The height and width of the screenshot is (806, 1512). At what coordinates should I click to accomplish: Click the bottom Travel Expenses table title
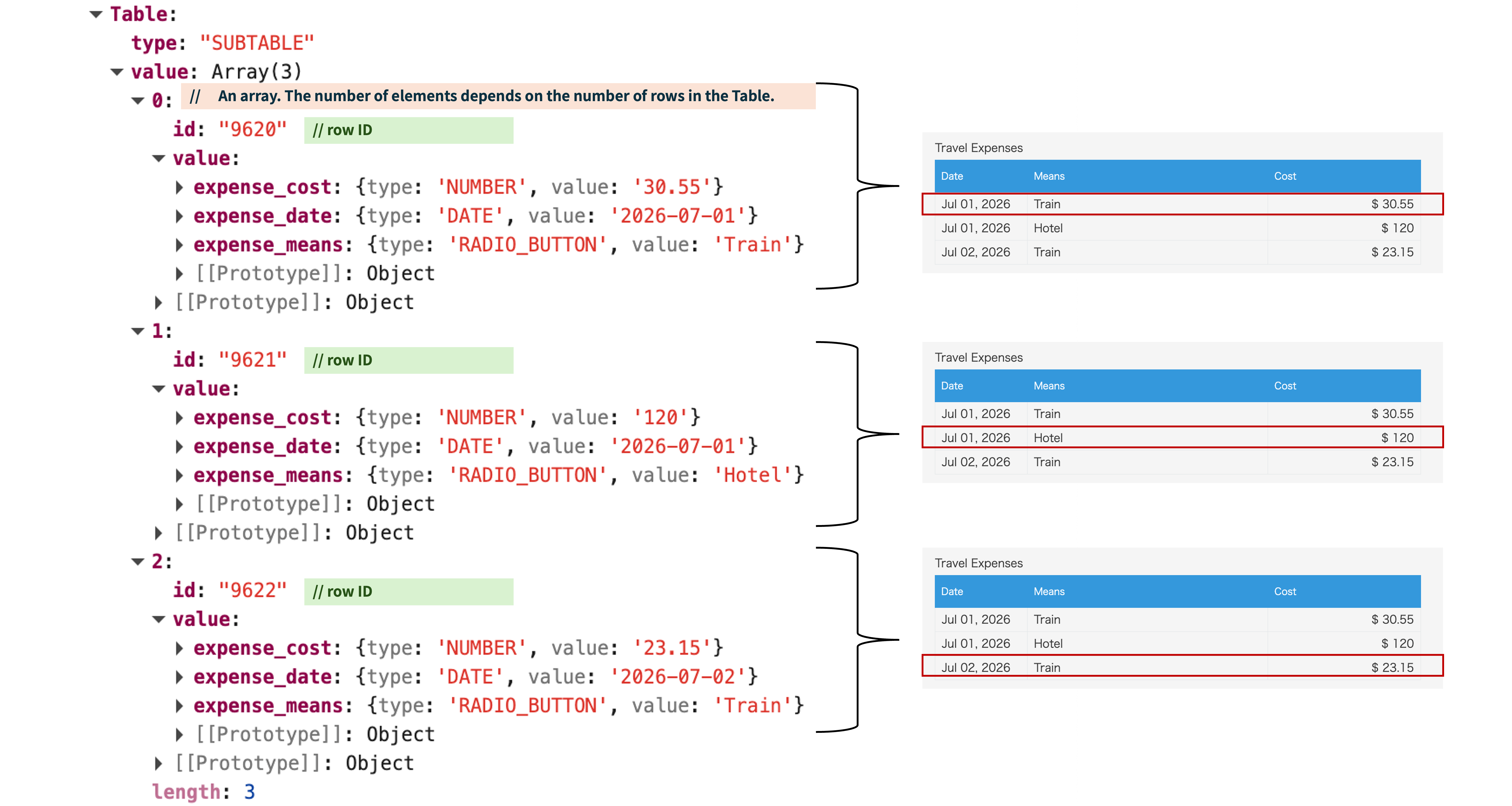(x=979, y=563)
